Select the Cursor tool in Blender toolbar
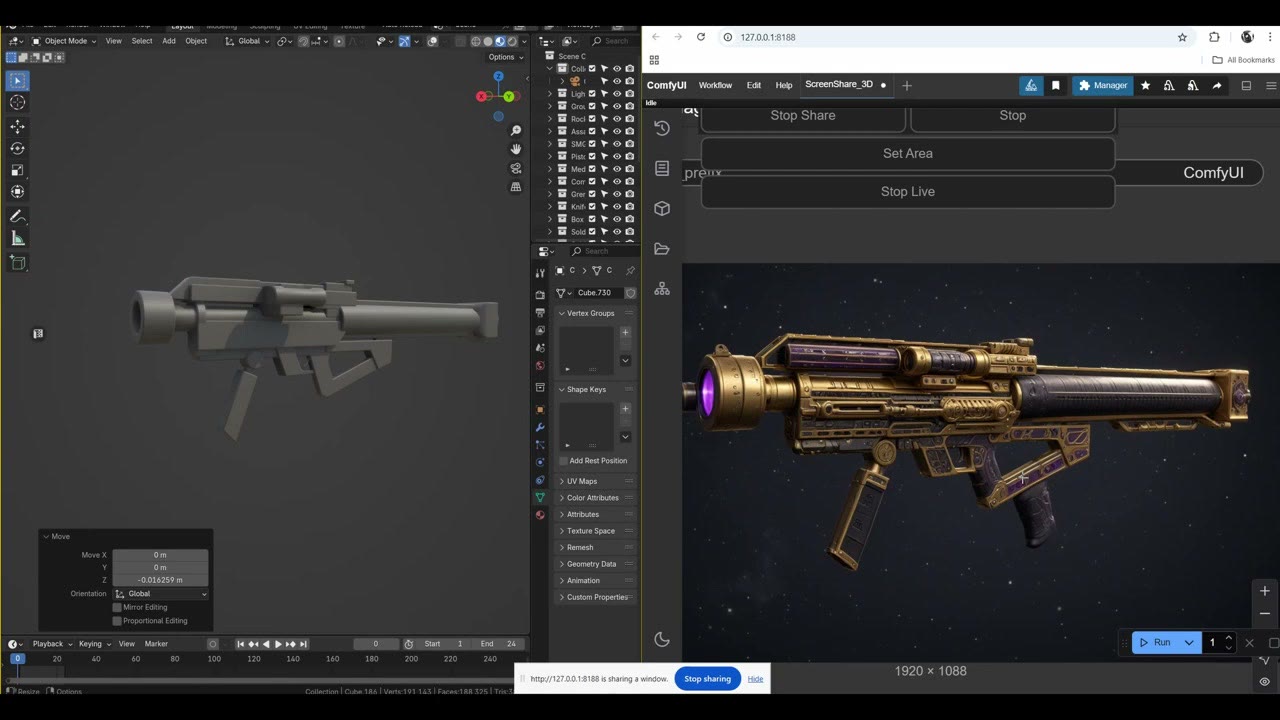The width and height of the screenshot is (1280, 720). 18,102
